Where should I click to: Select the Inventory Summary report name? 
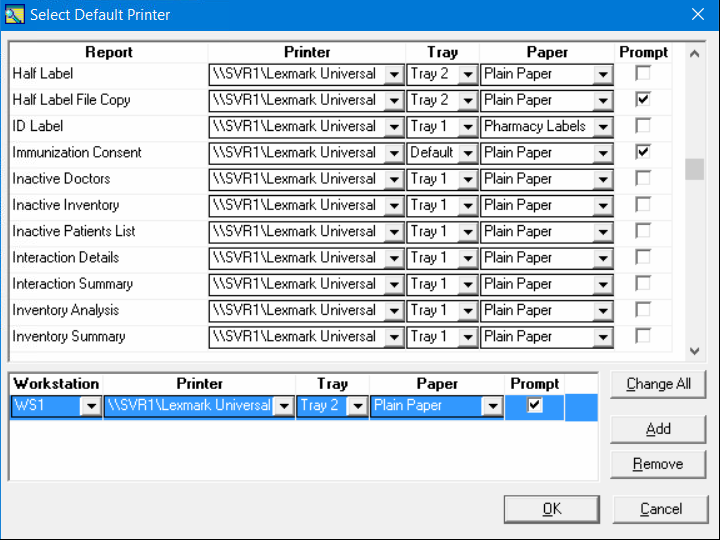pos(69,336)
